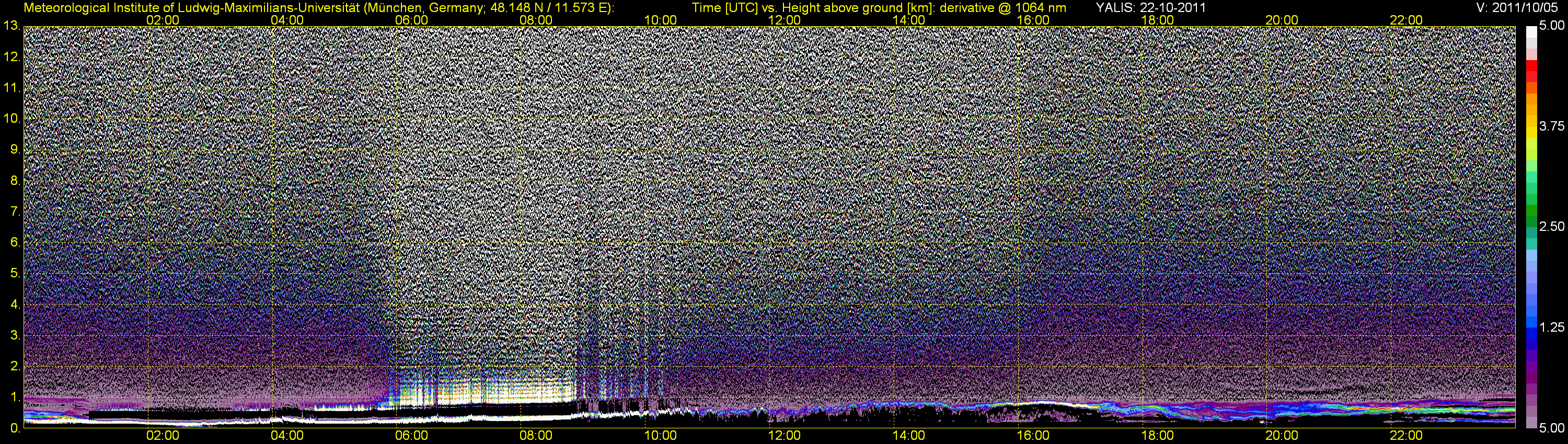Click the 06:00 label on the upper time axis

pyautogui.click(x=411, y=20)
